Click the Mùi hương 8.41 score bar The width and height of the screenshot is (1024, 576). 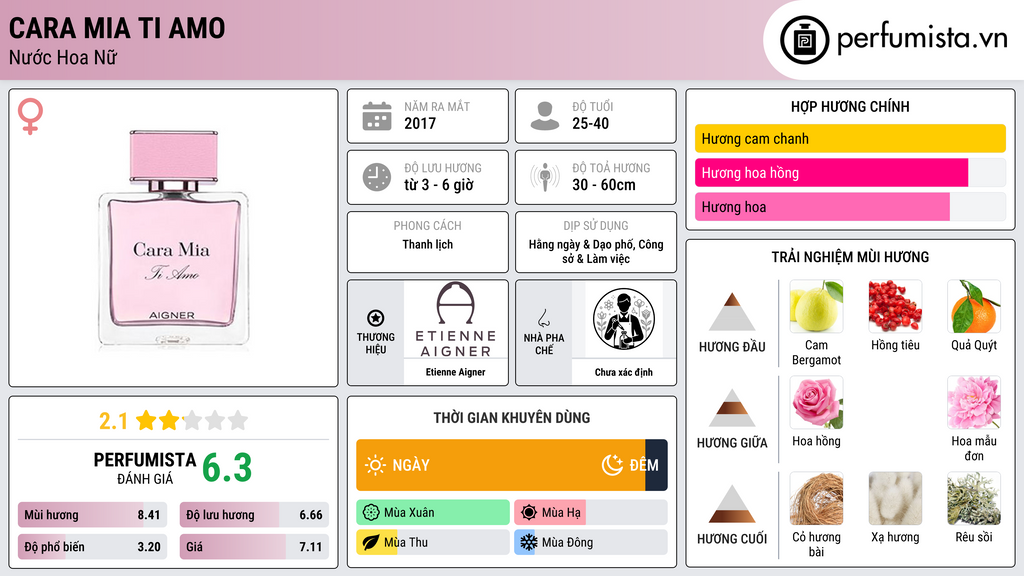tap(92, 515)
